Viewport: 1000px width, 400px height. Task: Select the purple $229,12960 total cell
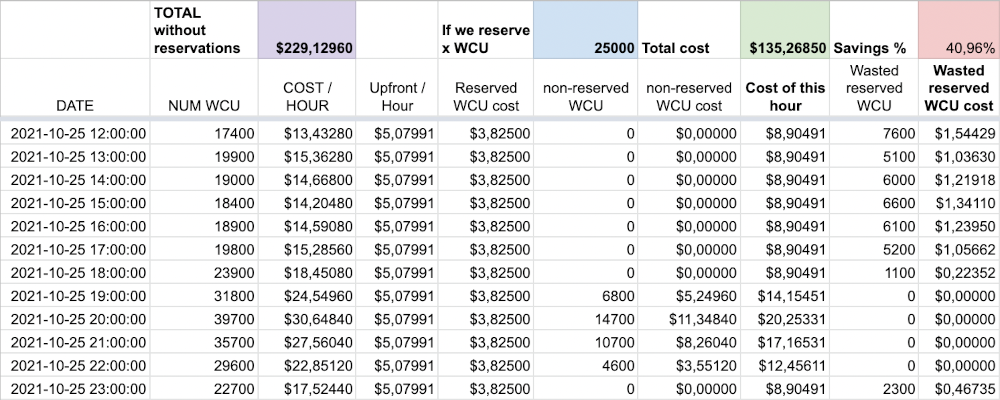click(305, 30)
